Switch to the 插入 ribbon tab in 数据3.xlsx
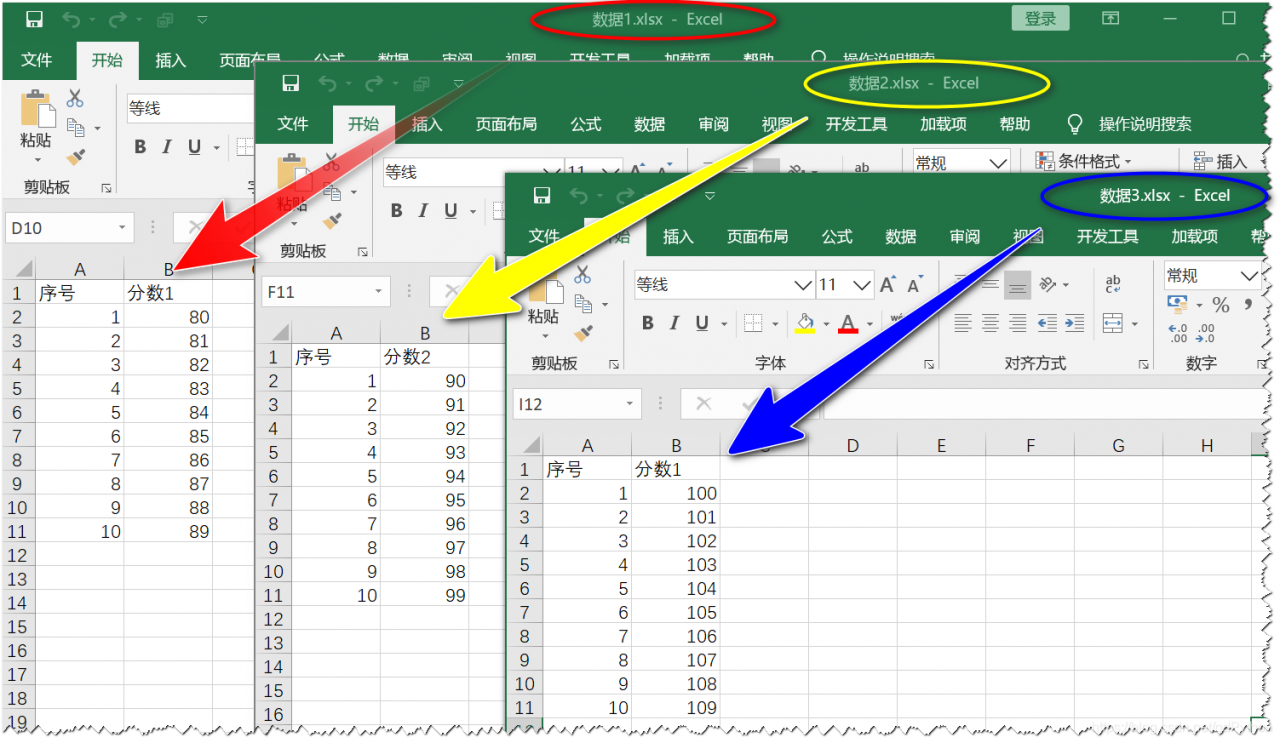 click(679, 236)
